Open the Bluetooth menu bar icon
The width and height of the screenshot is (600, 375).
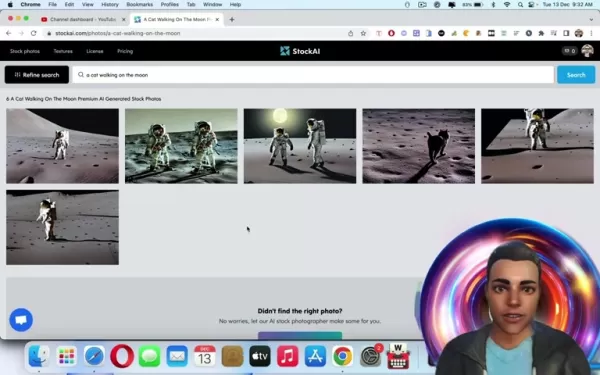pyautogui.click(x=493, y=5)
